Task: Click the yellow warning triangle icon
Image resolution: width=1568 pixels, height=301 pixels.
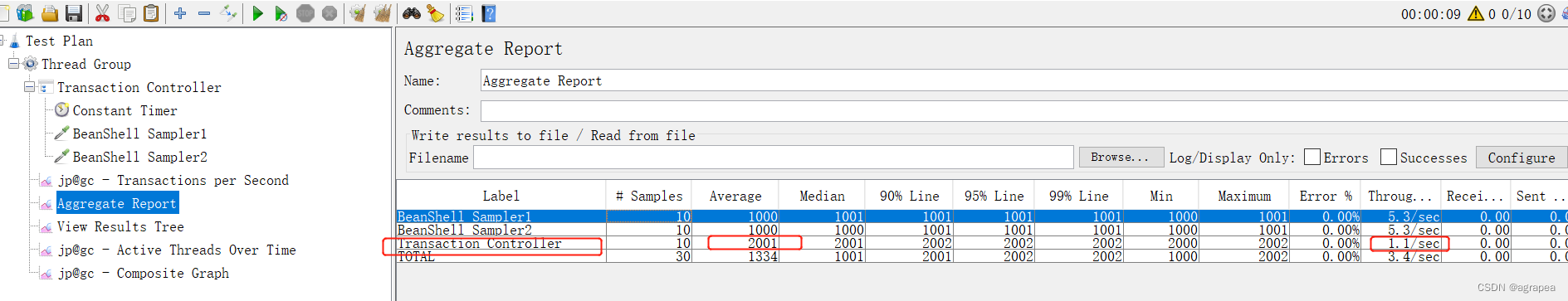Action: pyautogui.click(x=1476, y=13)
